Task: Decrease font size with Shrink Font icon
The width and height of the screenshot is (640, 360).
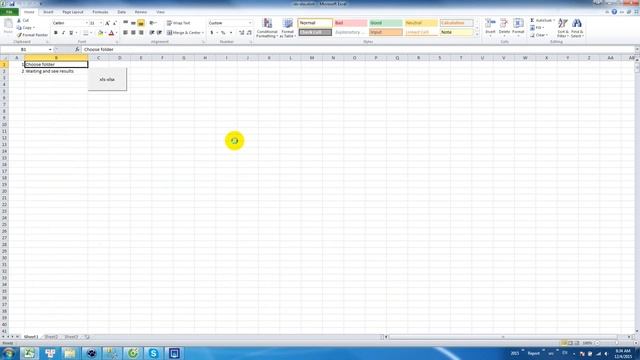Action: (115, 23)
